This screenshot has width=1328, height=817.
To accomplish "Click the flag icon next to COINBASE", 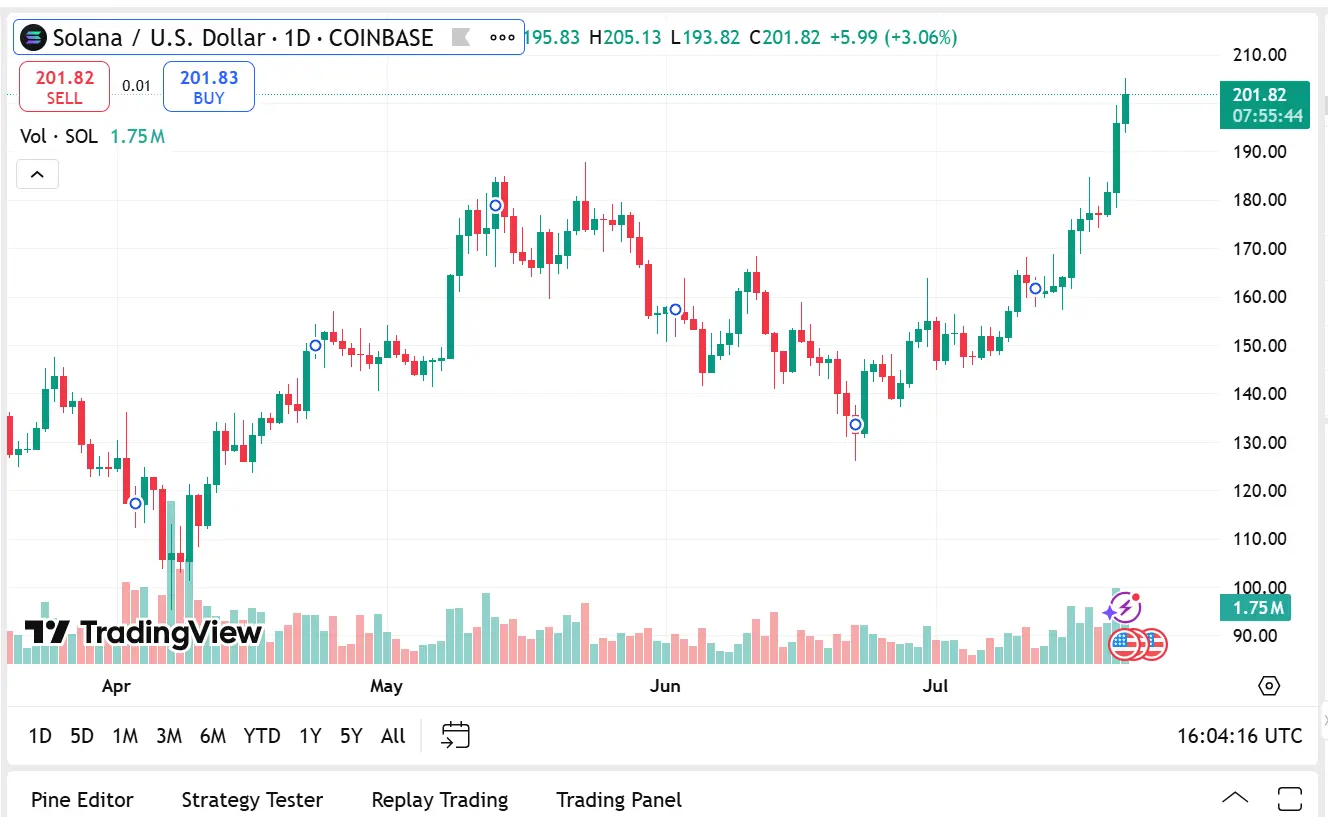I will click(461, 38).
